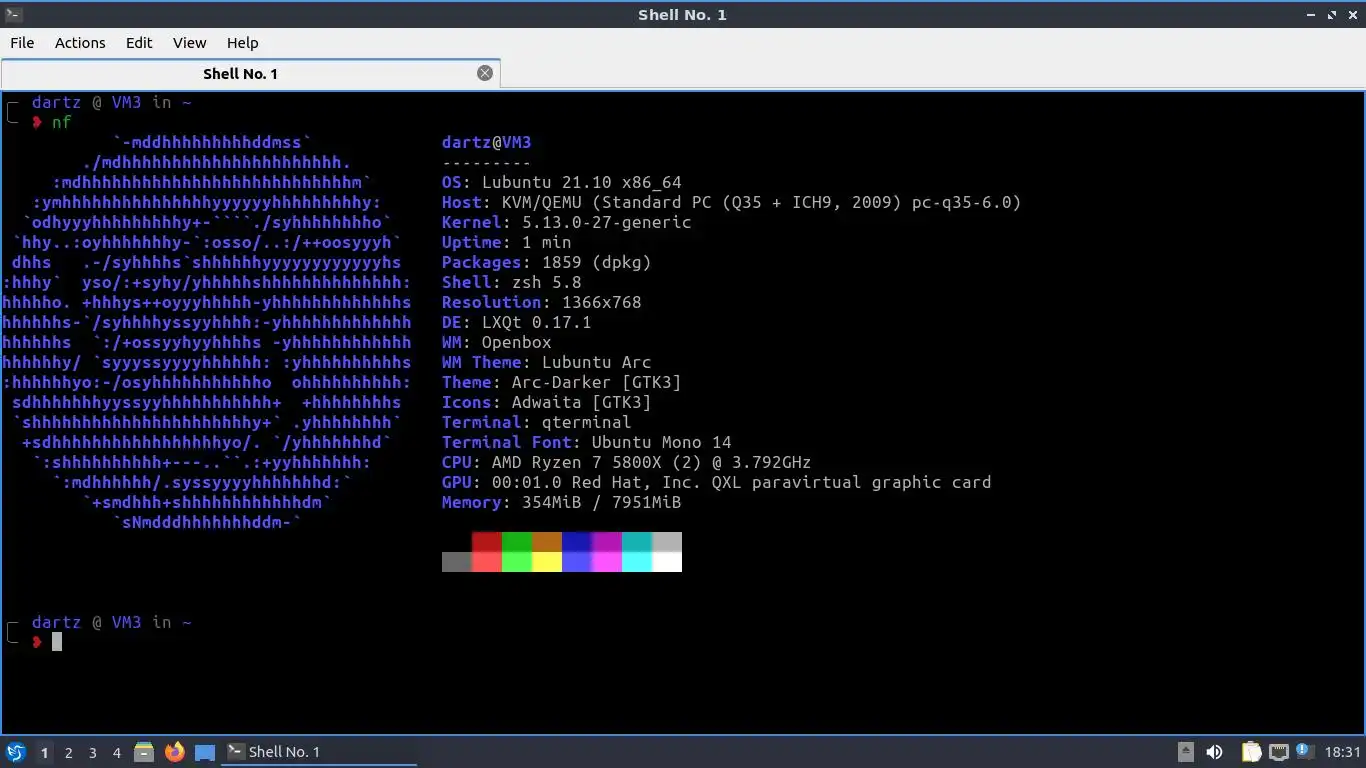This screenshot has width=1366, height=768.
Task: Click the magenta color block
Action: (607, 542)
